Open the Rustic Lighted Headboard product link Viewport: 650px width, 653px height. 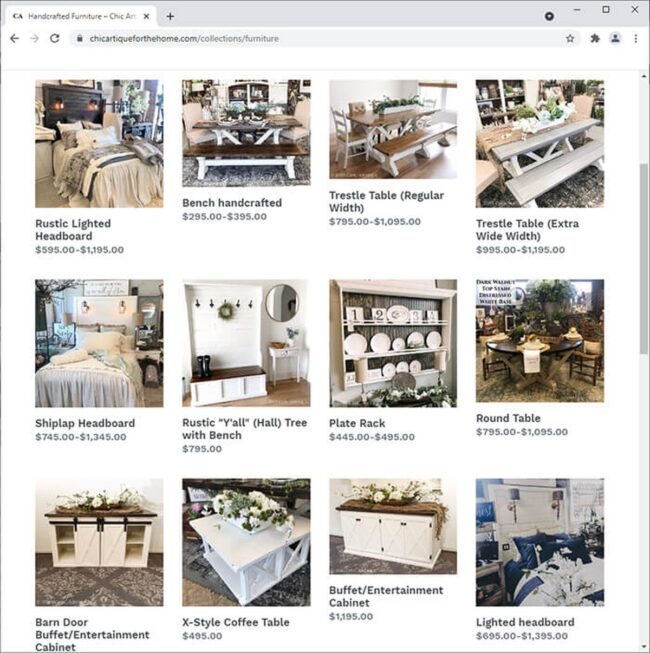pyautogui.click(x=73, y=229)
